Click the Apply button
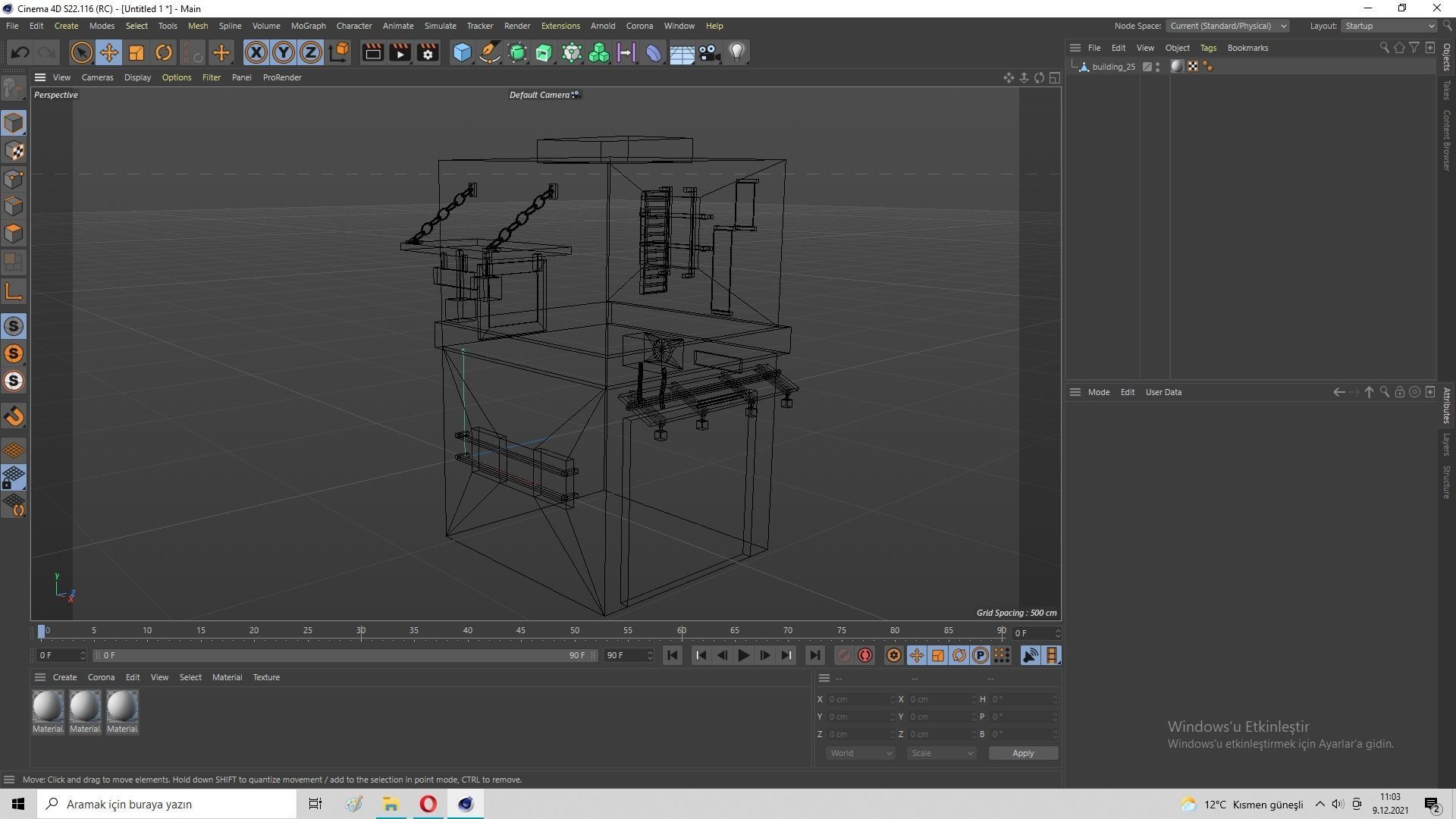 1023,753
